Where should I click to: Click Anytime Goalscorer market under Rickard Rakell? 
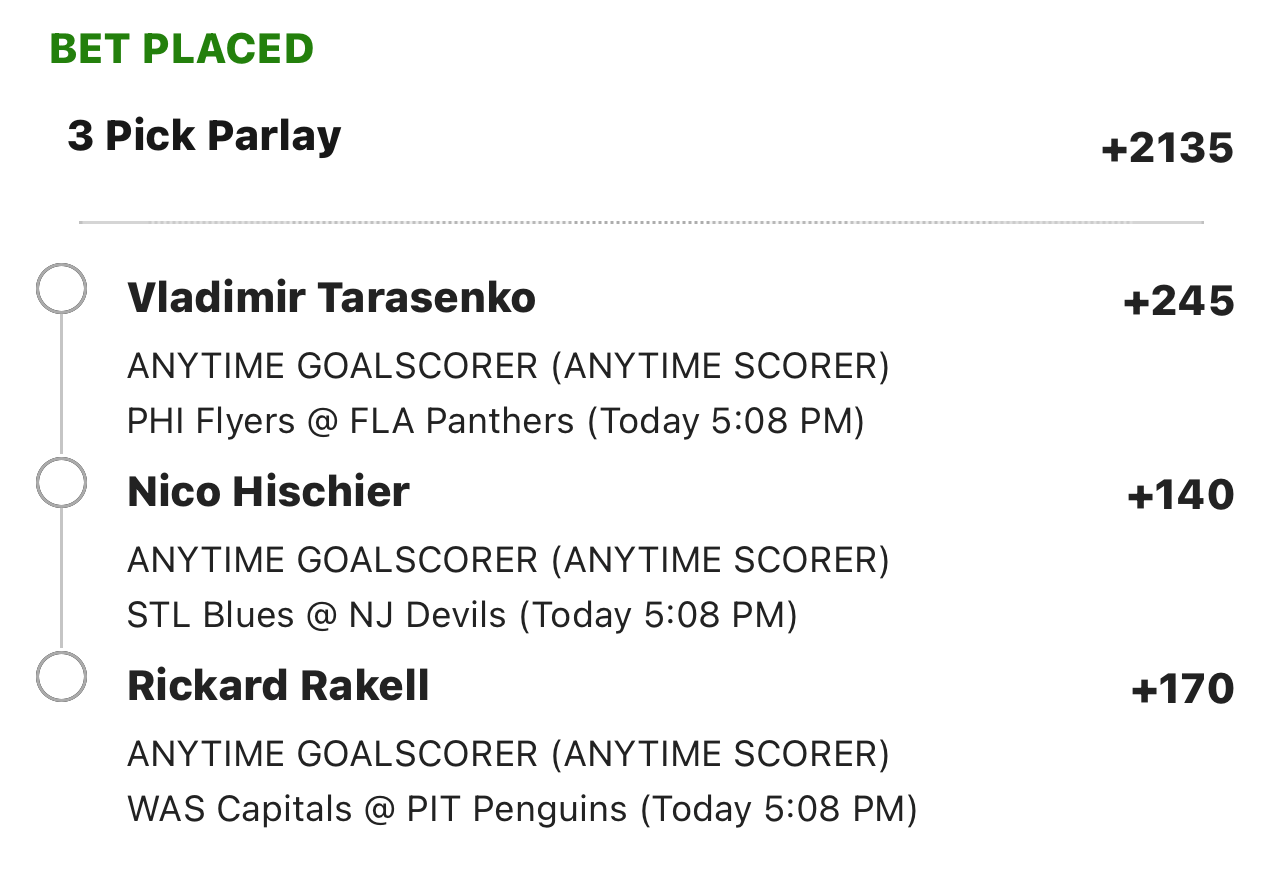pos(508,755)
